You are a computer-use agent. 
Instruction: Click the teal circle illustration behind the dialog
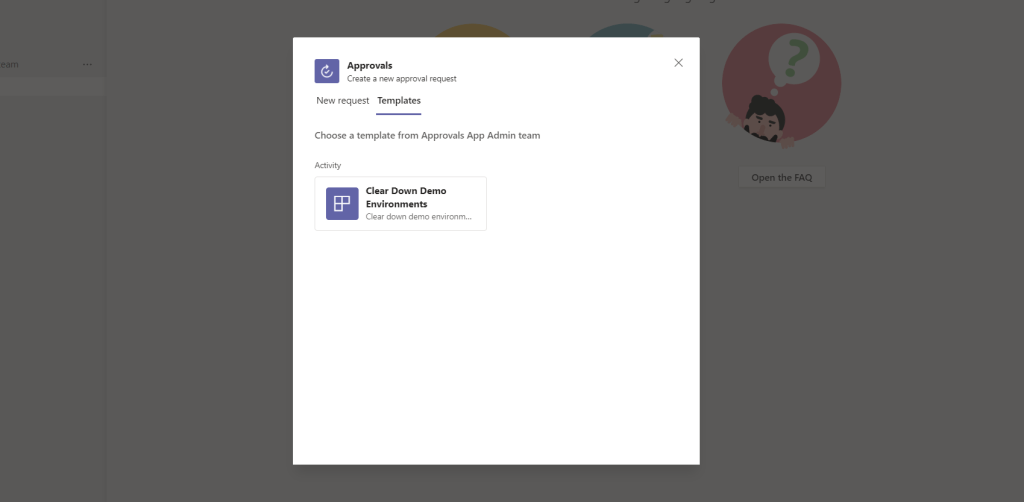pyautogui.click(x=615, y=32)
